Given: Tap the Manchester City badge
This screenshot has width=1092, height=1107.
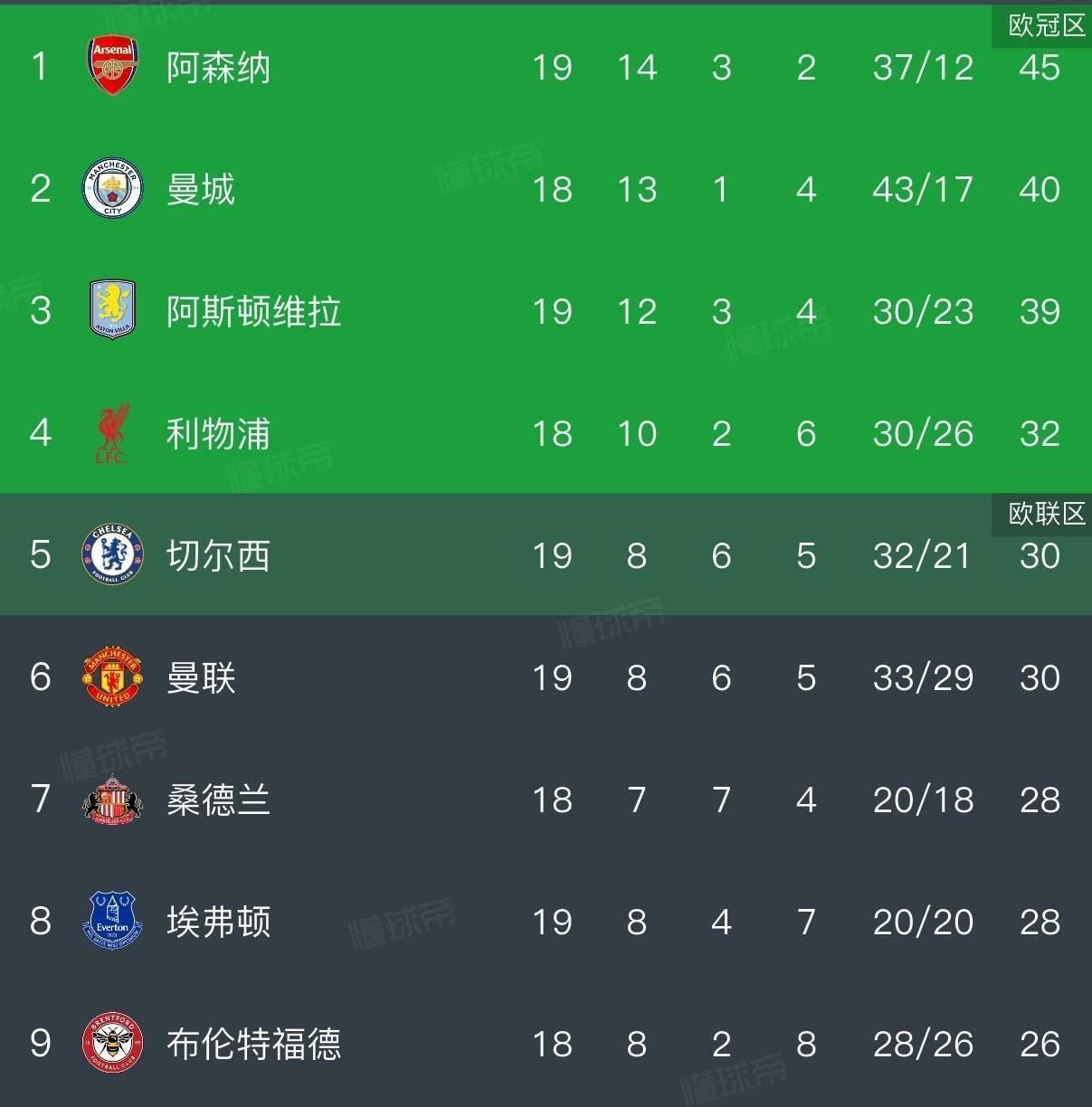Looking at the screenshot, I should point(112,188).
